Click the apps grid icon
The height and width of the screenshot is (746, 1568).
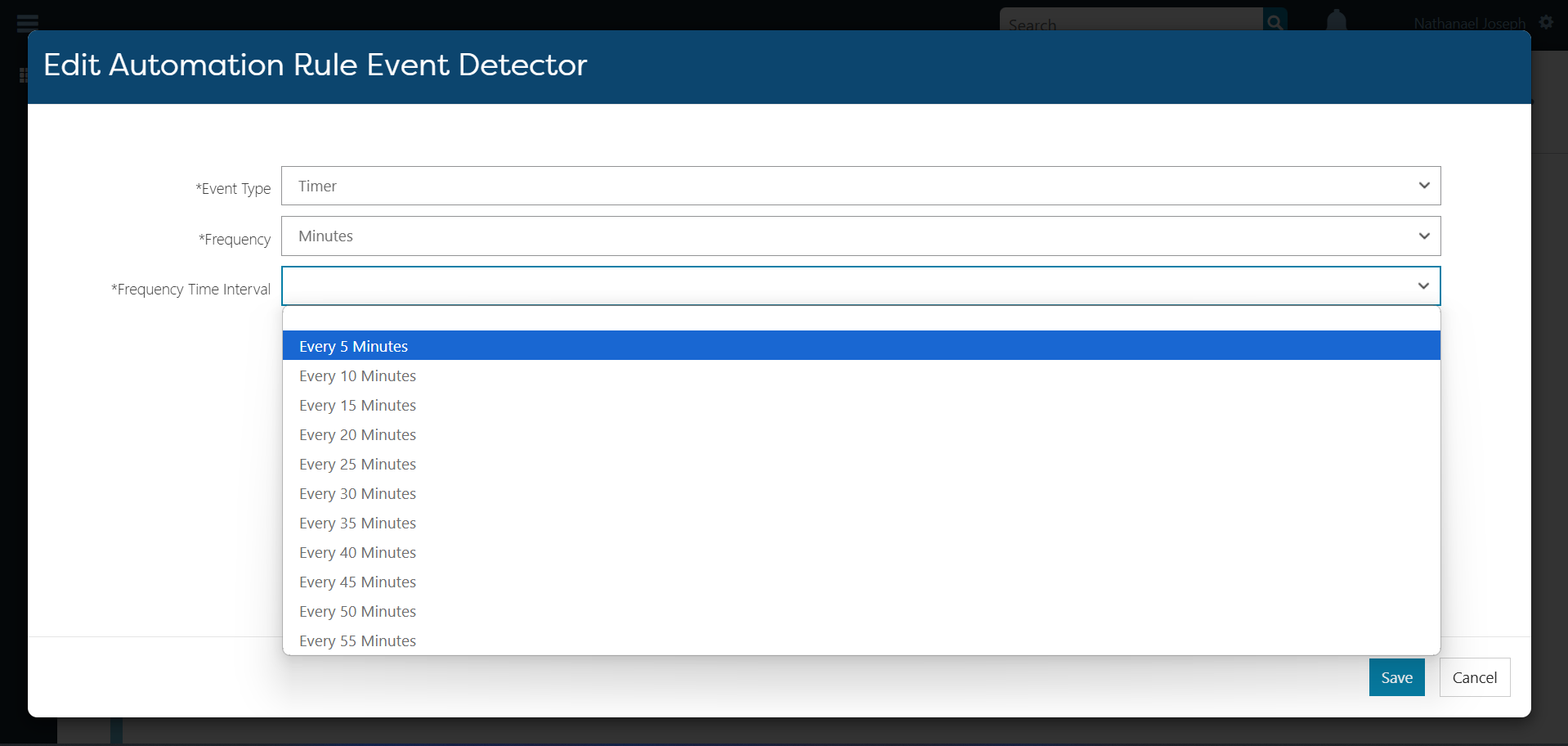click(x=23, y=75)
